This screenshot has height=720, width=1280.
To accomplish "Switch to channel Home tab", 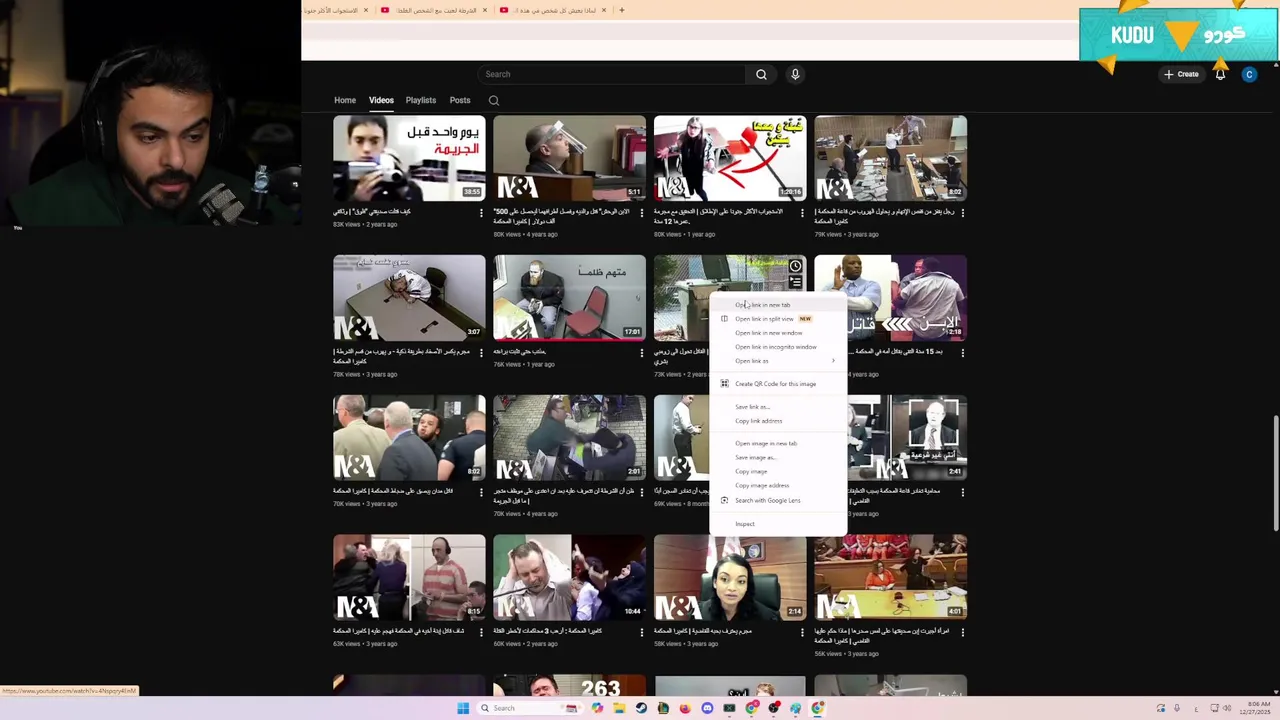I will point(345,100).
